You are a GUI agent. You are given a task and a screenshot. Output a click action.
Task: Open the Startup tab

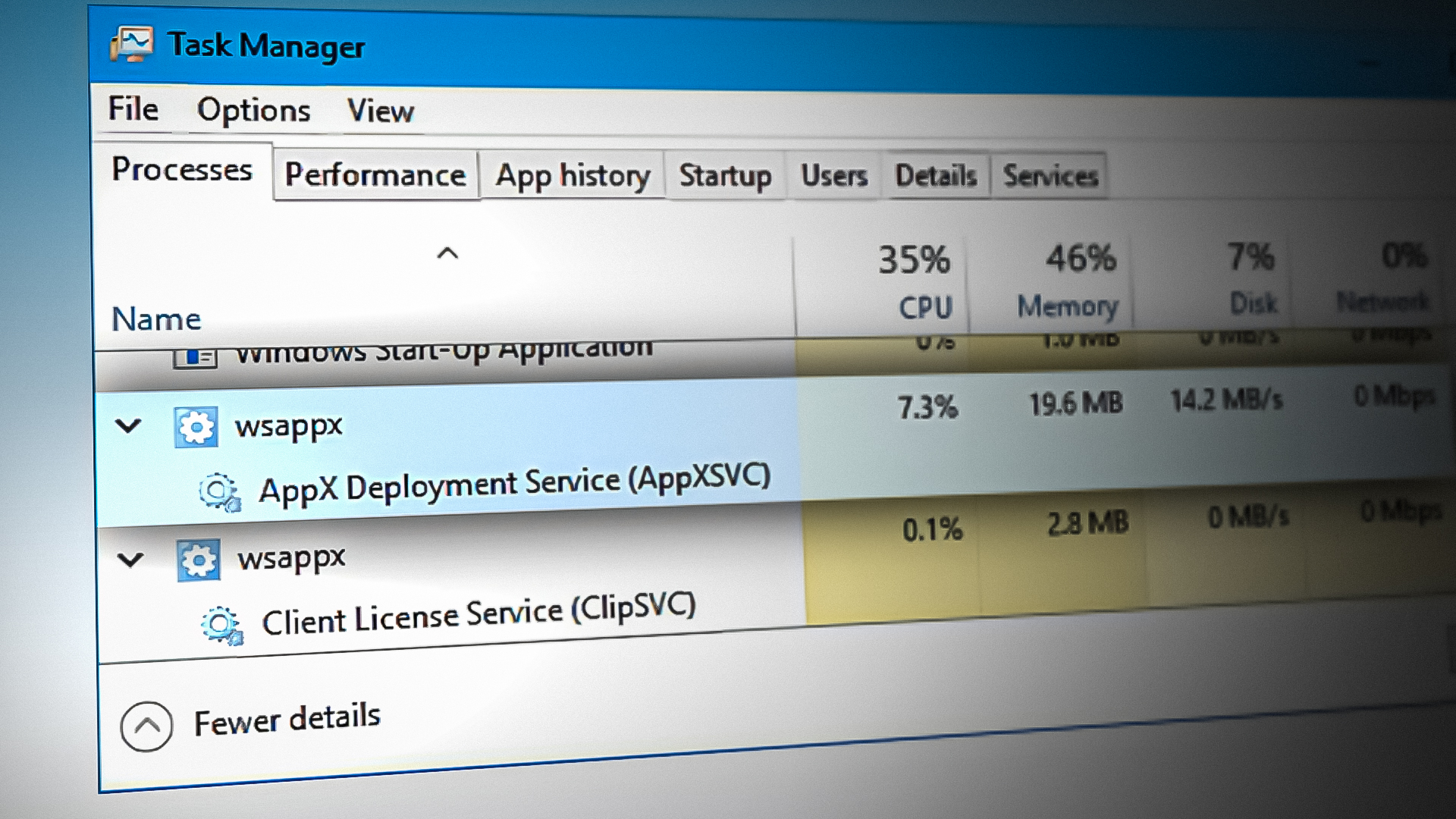pos(725,176)
